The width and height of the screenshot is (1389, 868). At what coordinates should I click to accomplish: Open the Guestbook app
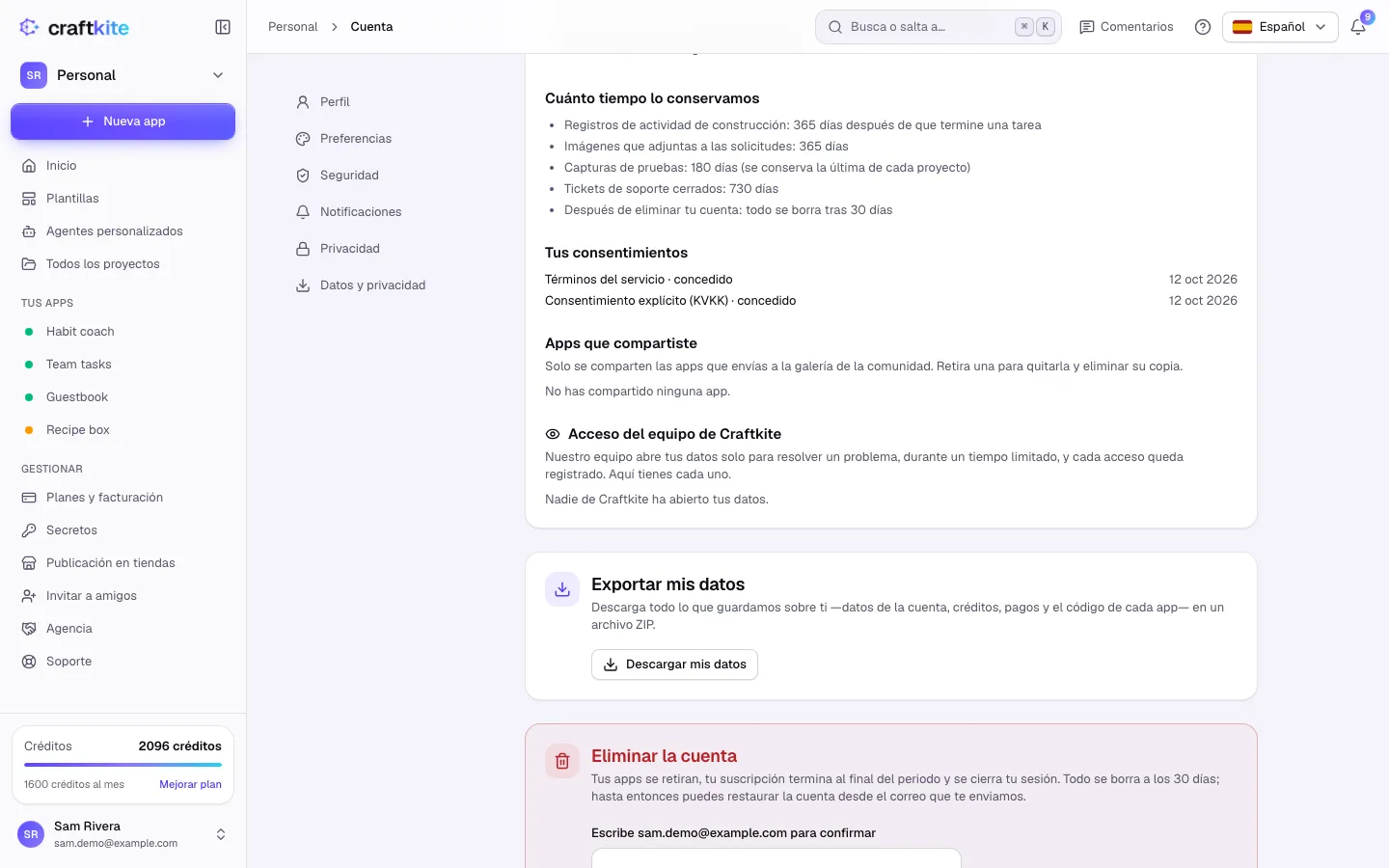tap(123, 397)
